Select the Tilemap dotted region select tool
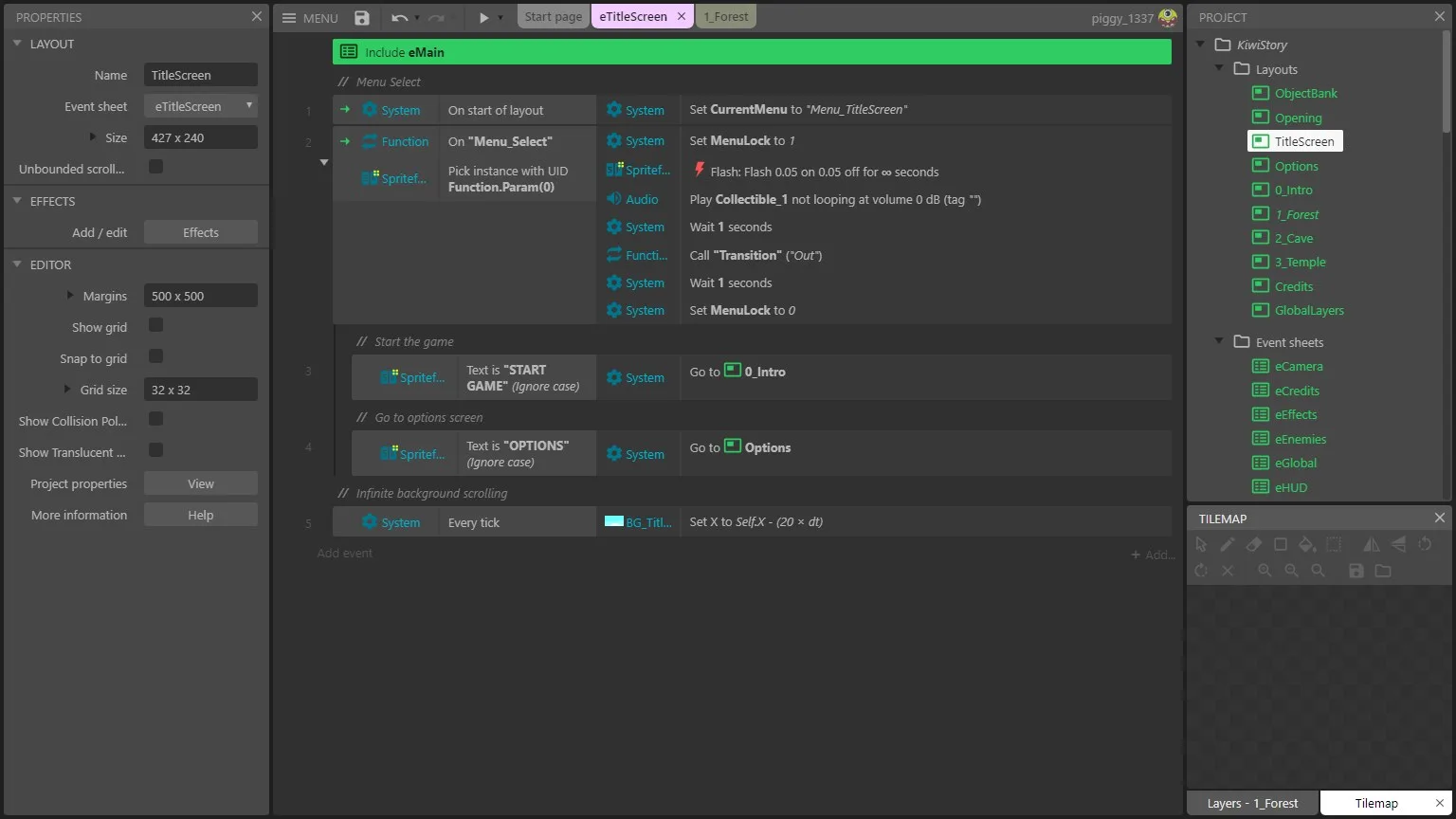This screenshot has height=819, width=1456. pyautogui.click(x=1334, y=544)
